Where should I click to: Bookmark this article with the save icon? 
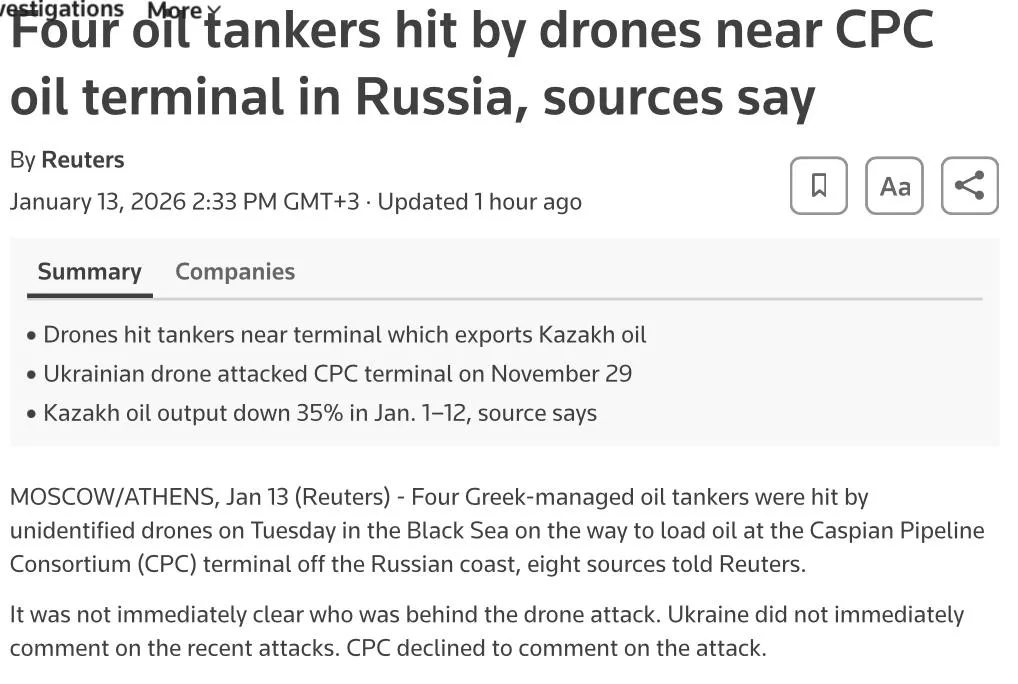pos(818,186)
